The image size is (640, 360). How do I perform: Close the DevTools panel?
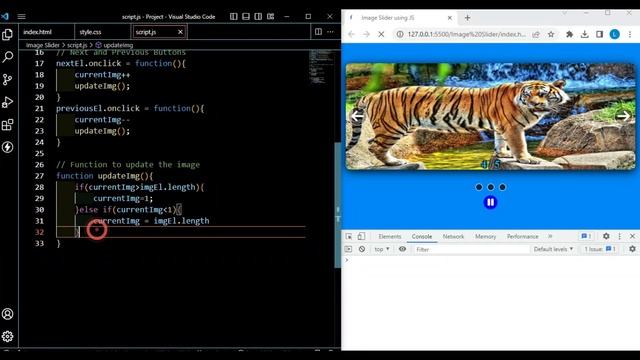coord(632,236)
